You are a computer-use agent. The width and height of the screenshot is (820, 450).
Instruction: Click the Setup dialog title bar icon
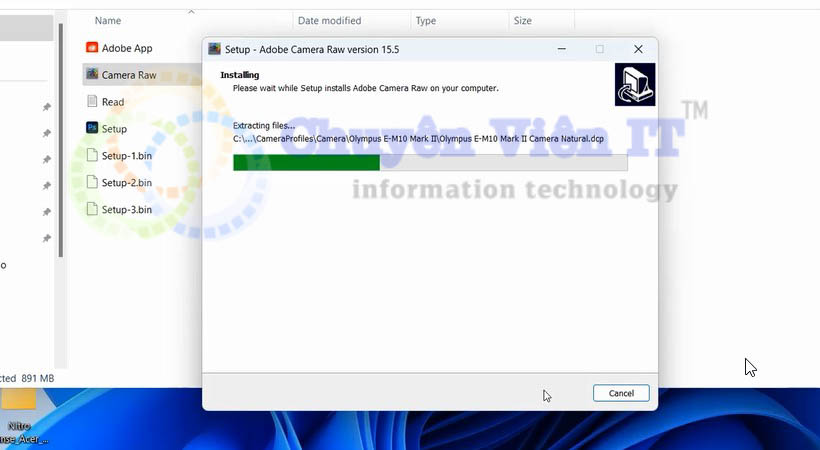(x=214, y=49)
